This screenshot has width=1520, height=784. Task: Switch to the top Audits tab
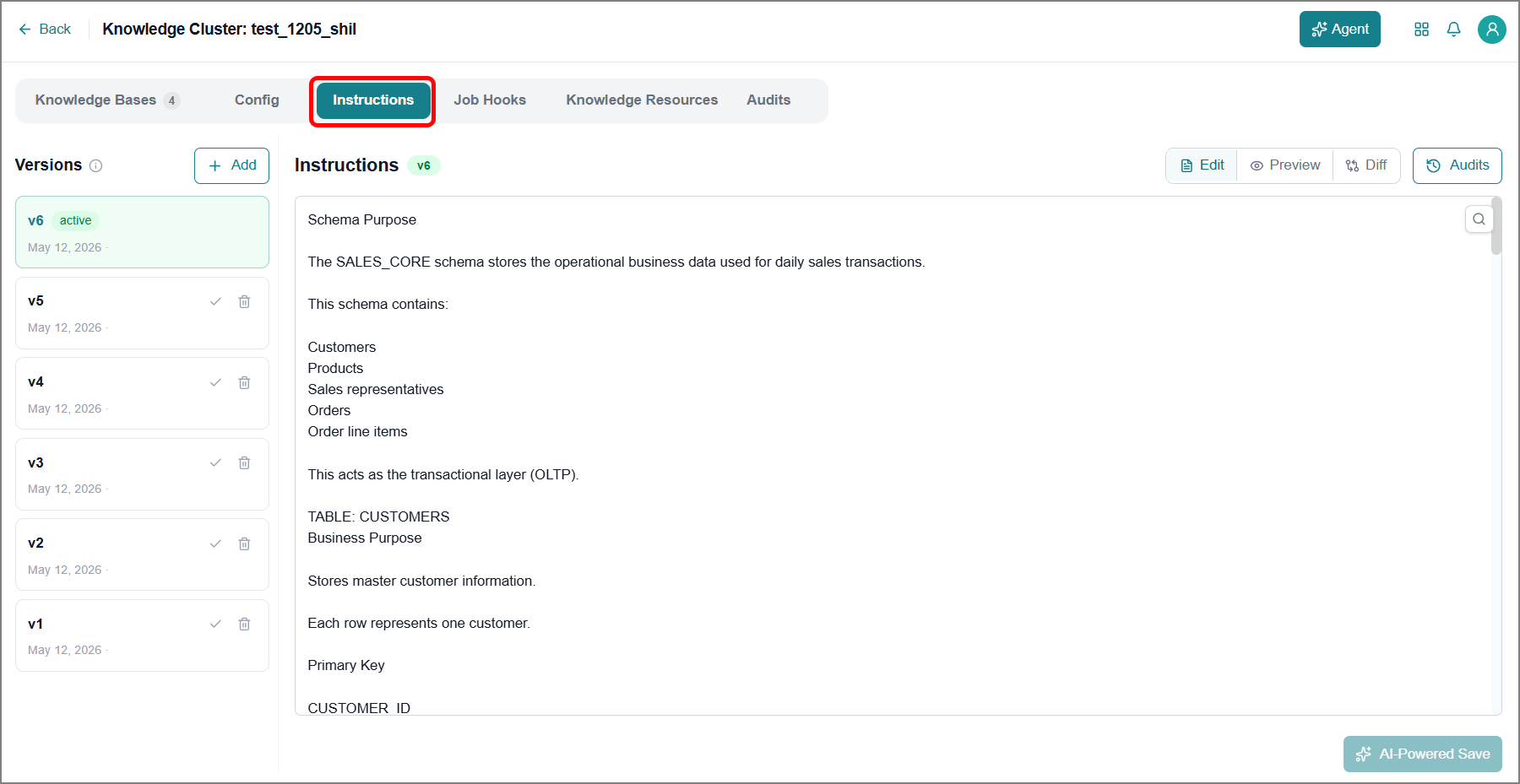(x=768, y=100)
